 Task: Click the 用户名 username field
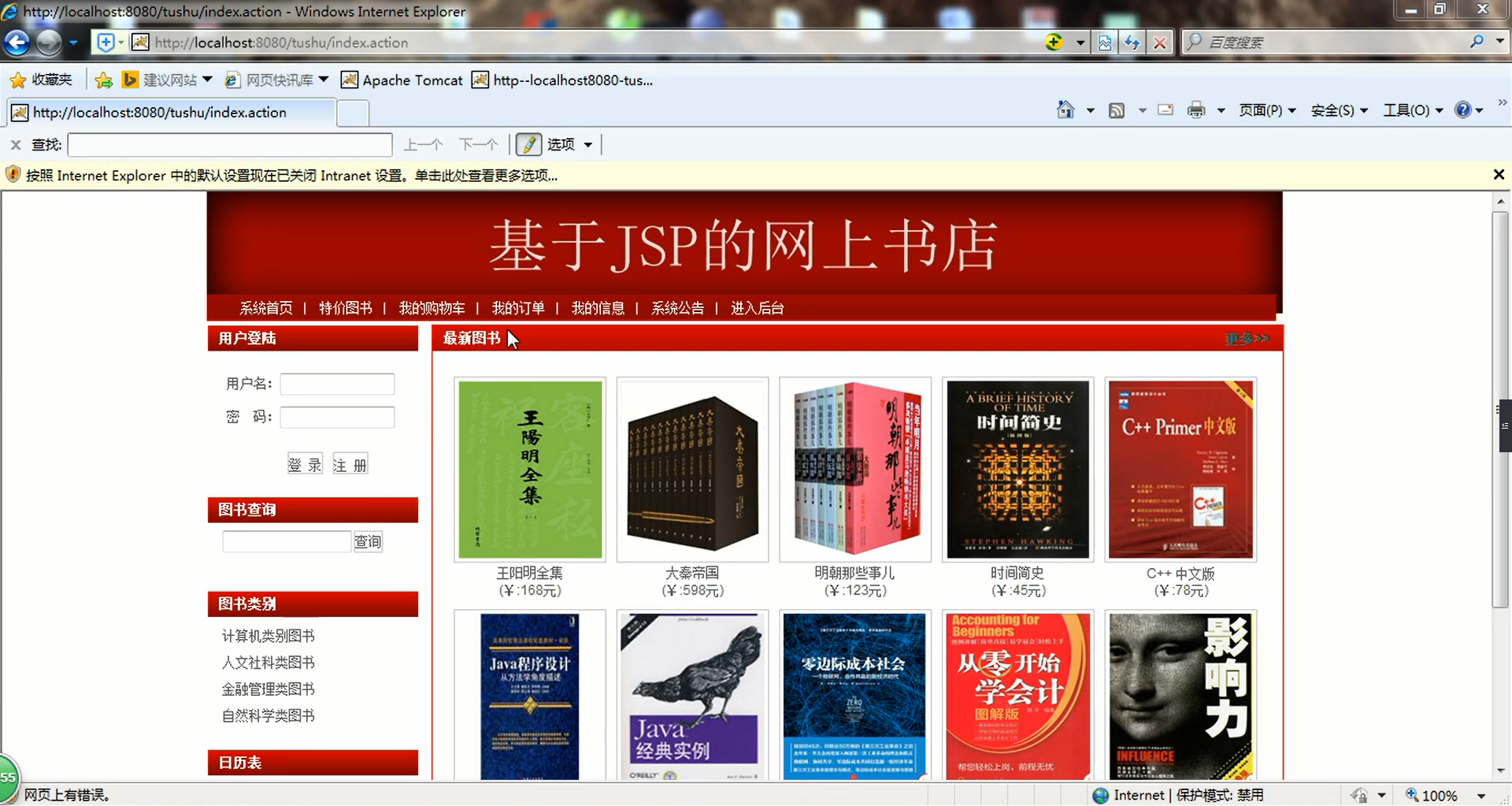click(x=337, y=384)
